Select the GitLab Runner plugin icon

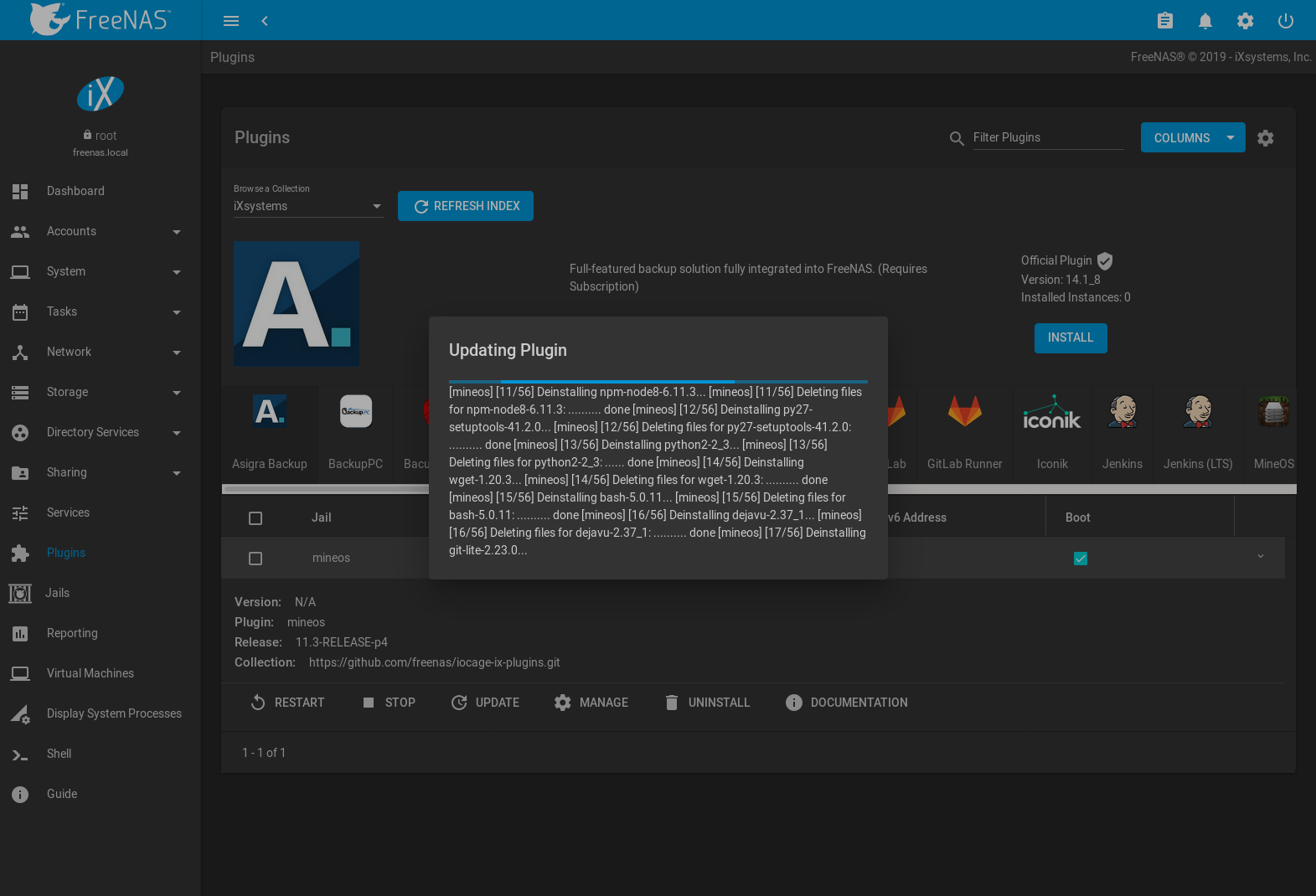tap(965, 411)
